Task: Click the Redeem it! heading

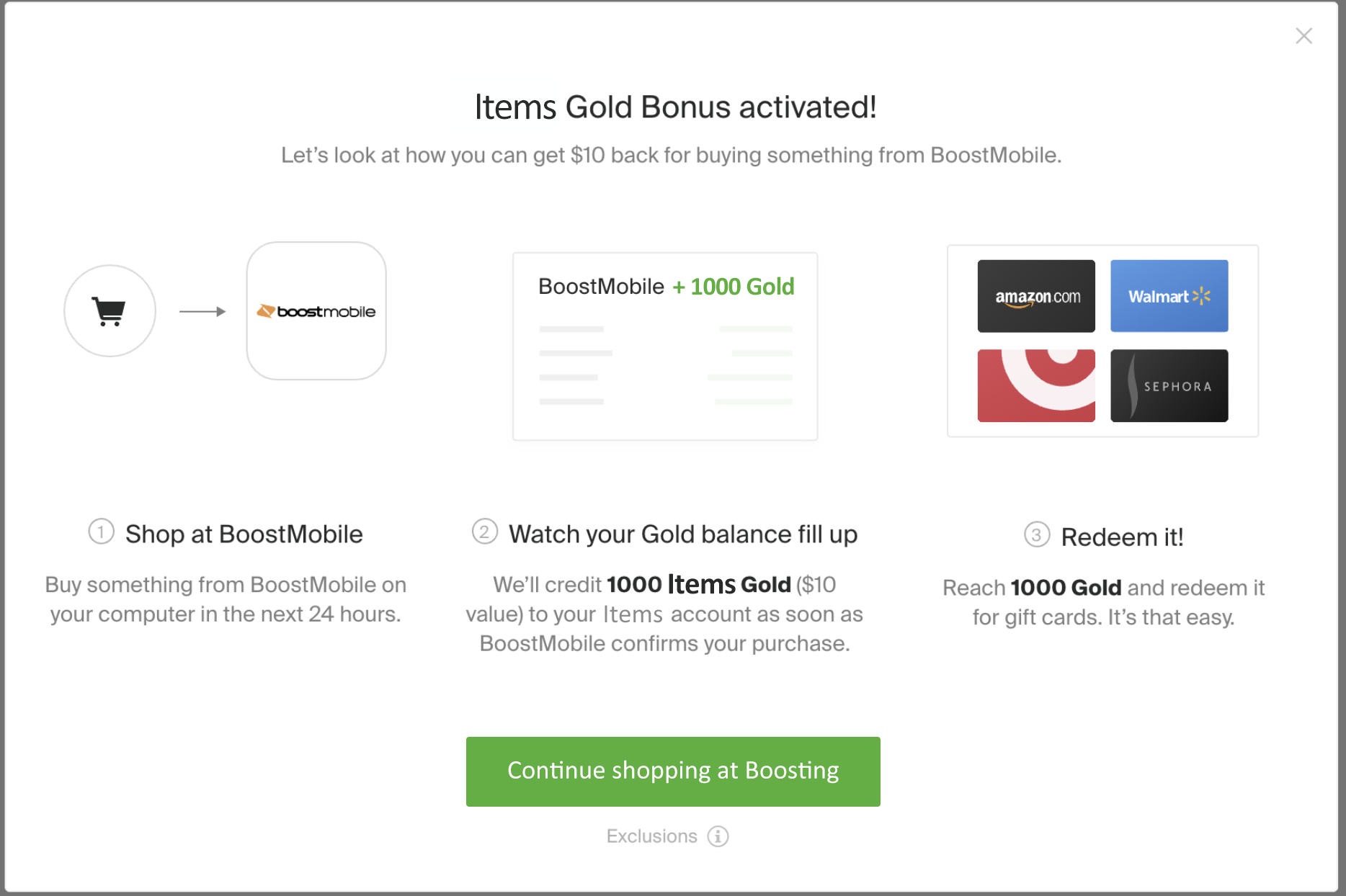Action: (1122, 537)
